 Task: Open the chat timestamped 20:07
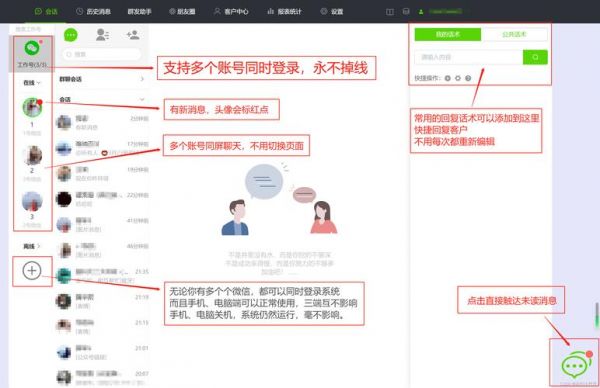point(102,377)
